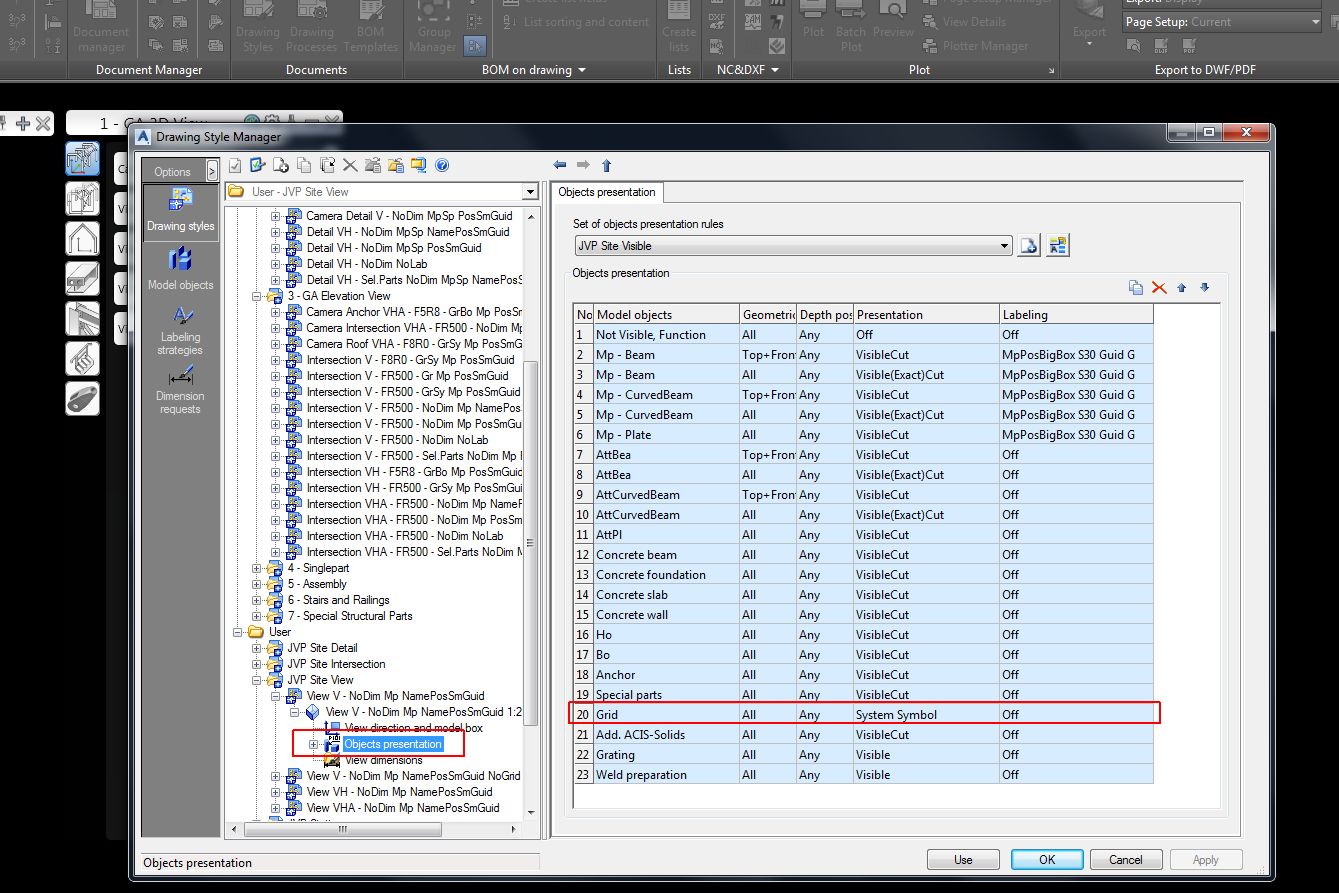1339x893 pixels.
Task: Expand the 4 - Singlepart tree node
Action: [x=257, y=567]
